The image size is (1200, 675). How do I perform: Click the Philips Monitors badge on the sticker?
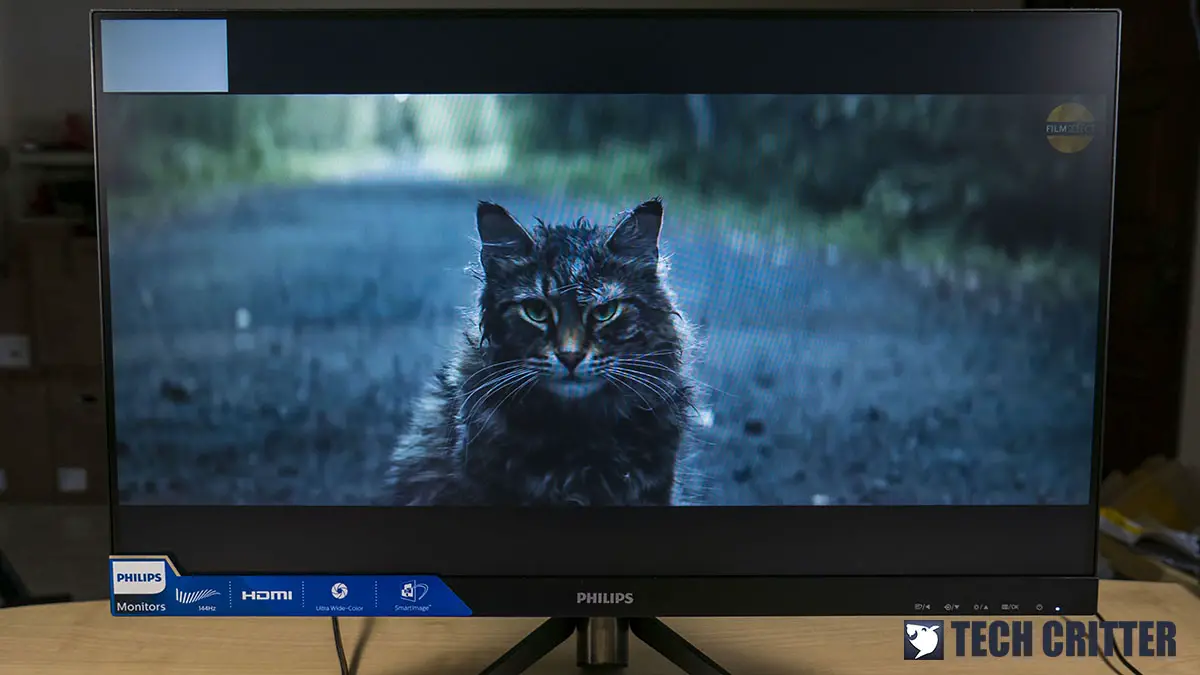[x=141, y=588]
